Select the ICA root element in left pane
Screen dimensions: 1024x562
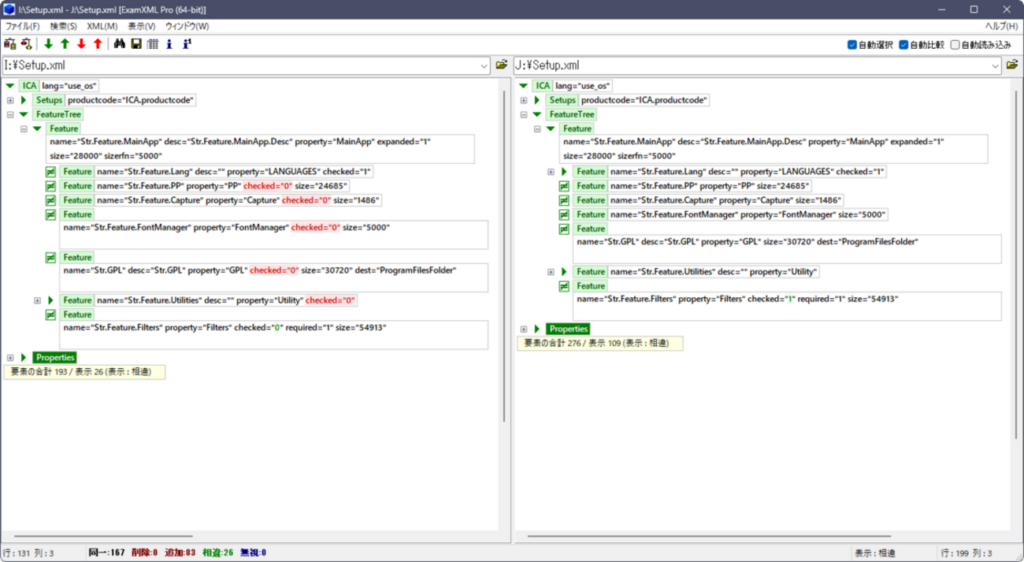tap(29, 86)
